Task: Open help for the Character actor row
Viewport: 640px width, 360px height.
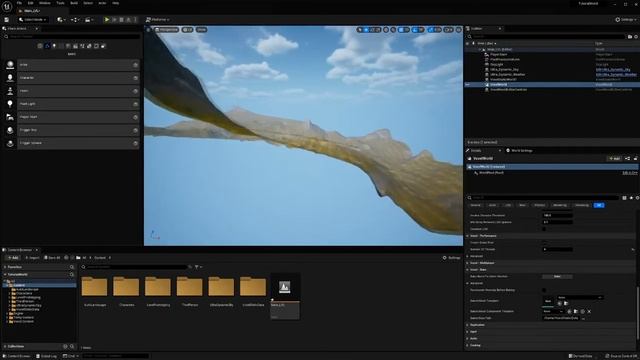Action: coord(135,78)
